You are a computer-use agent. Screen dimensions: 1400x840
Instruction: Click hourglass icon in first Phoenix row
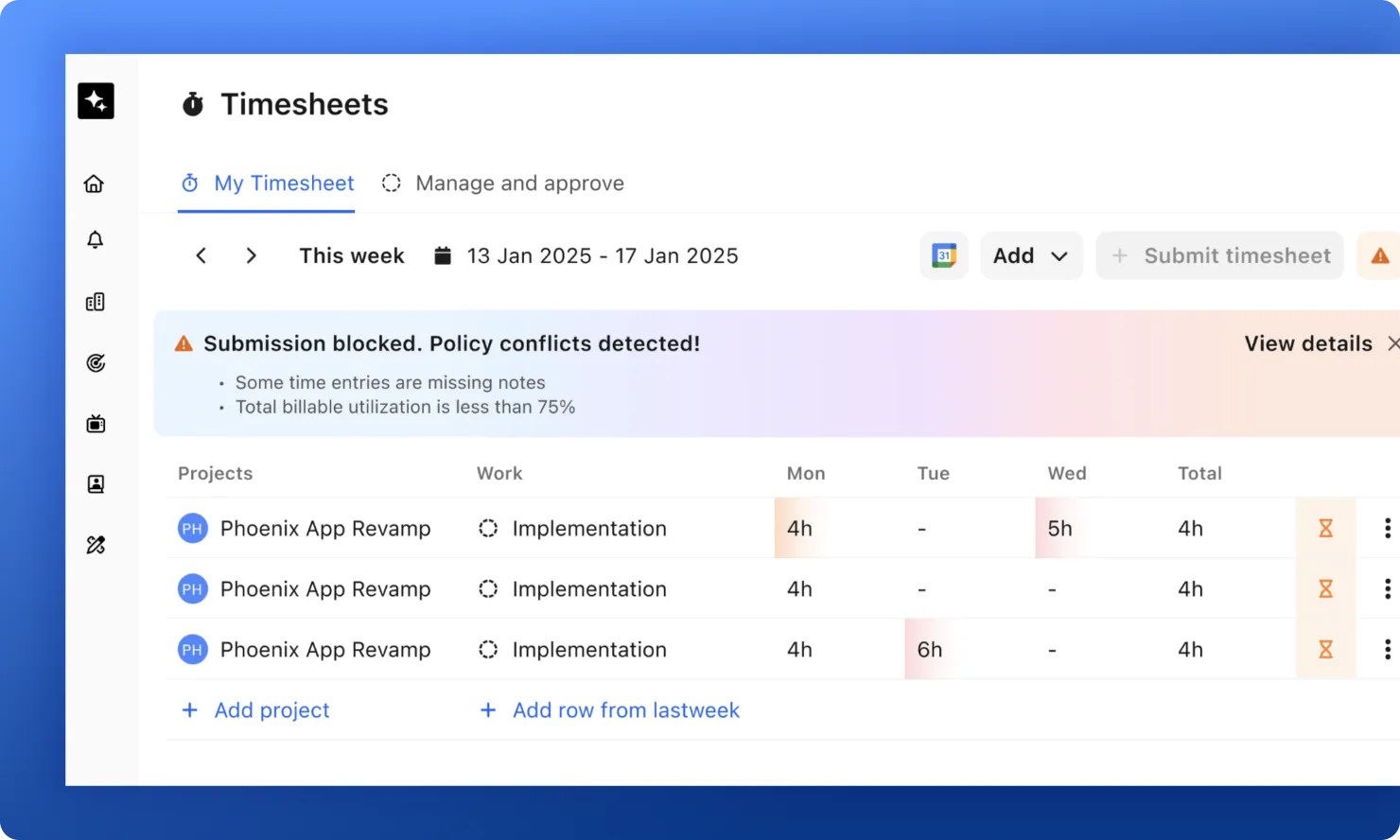[x=1325, y=528]
